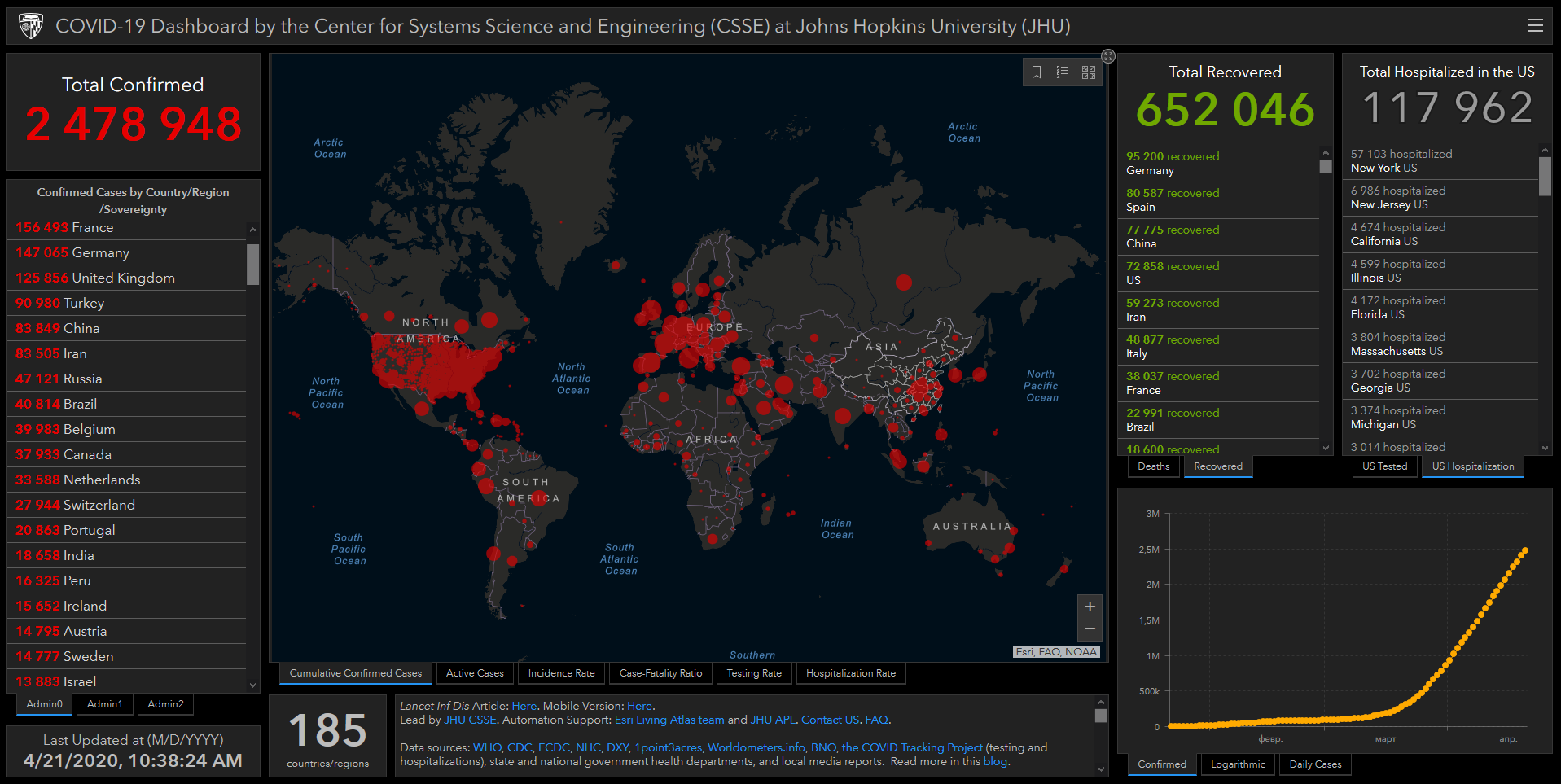Open the Worldometers.info data source link
This screenshot has width=1561, height=784.
(756, 747)
